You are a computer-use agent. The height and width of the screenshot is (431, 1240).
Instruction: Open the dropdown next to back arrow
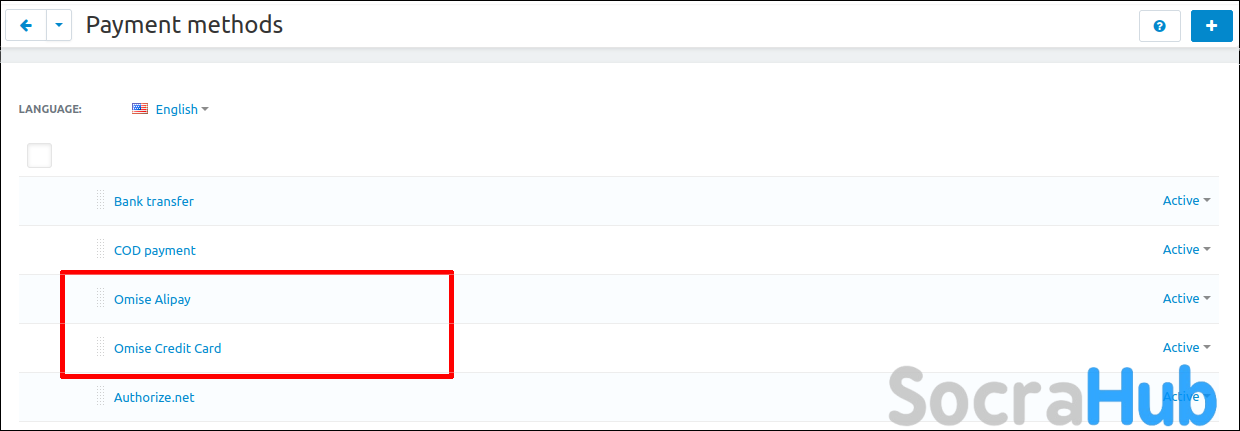[x=59, y=26]
